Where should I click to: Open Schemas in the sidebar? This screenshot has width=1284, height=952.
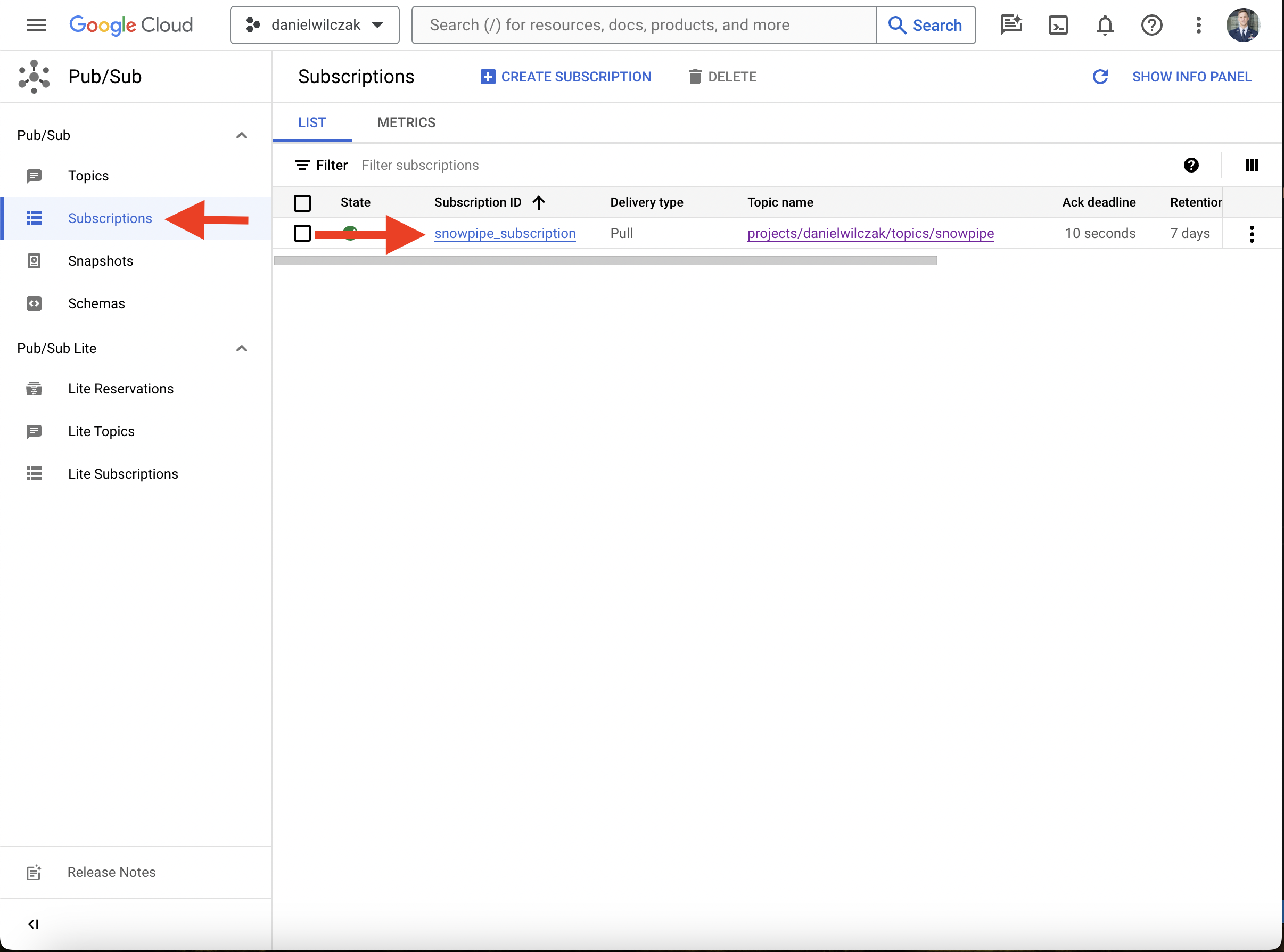[96, 303]
